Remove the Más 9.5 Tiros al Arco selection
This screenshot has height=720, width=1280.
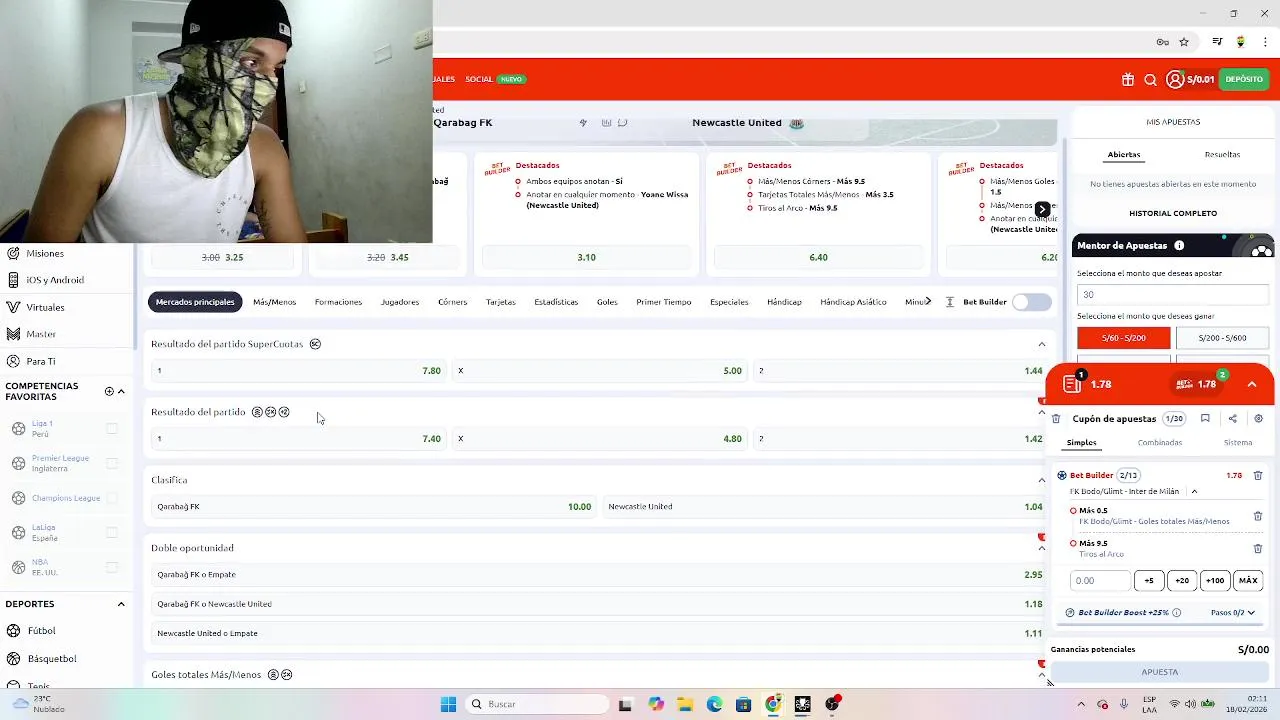click(x=1258, y=548)
